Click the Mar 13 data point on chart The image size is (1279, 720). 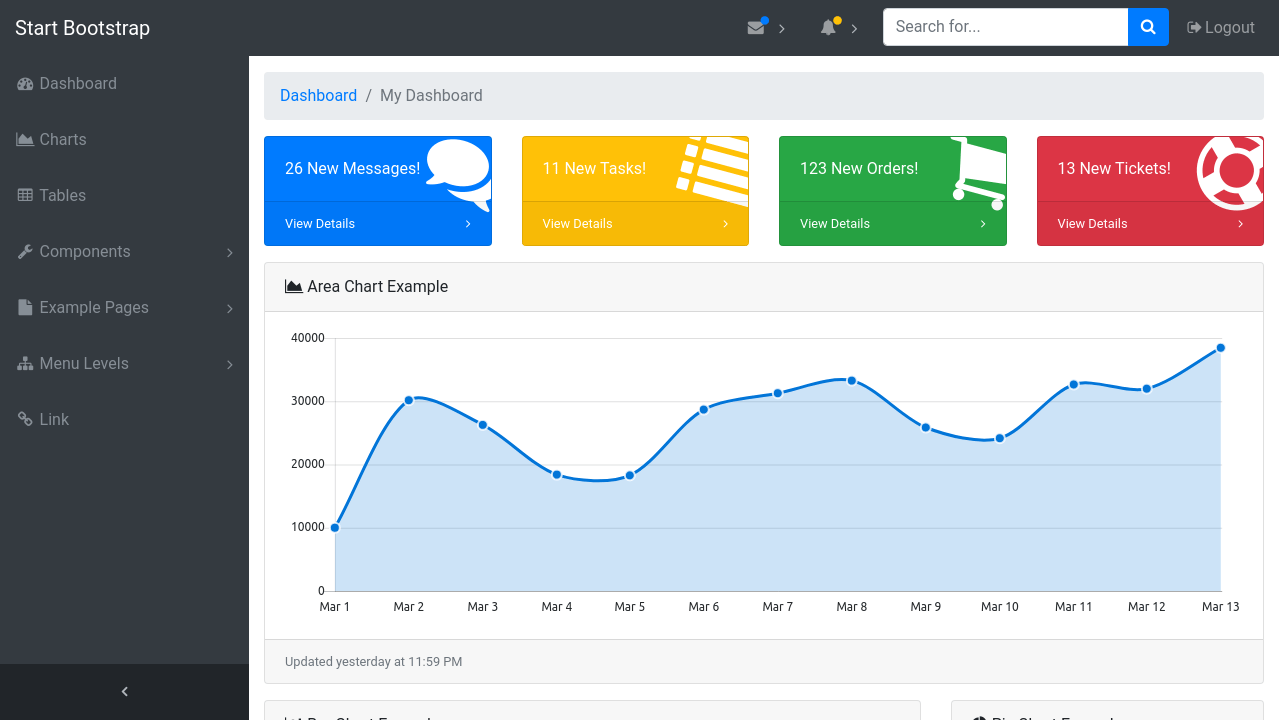click(1220, 348)
